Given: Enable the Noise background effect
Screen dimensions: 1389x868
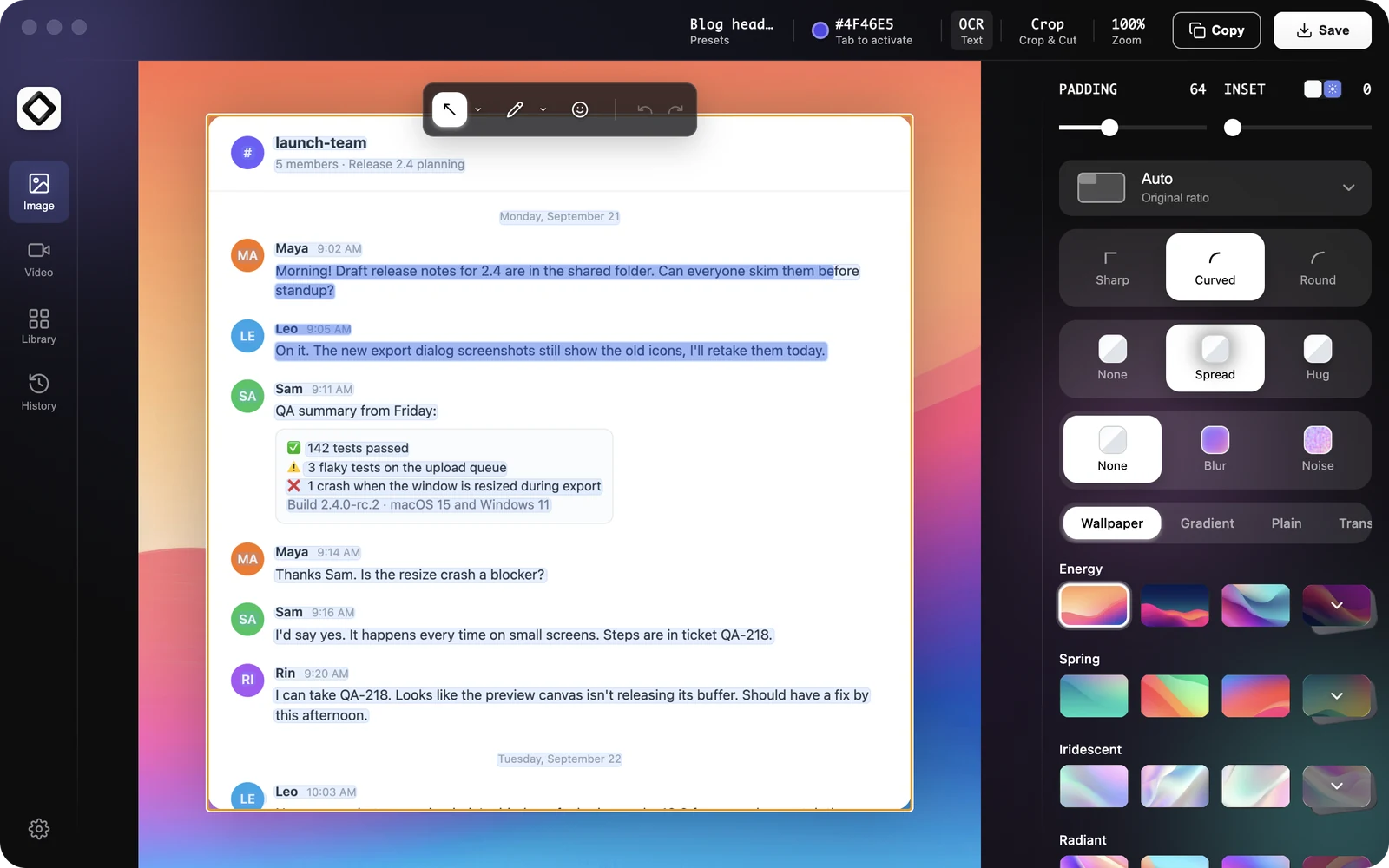Looking at the screenshot, I should [1318, 450].
